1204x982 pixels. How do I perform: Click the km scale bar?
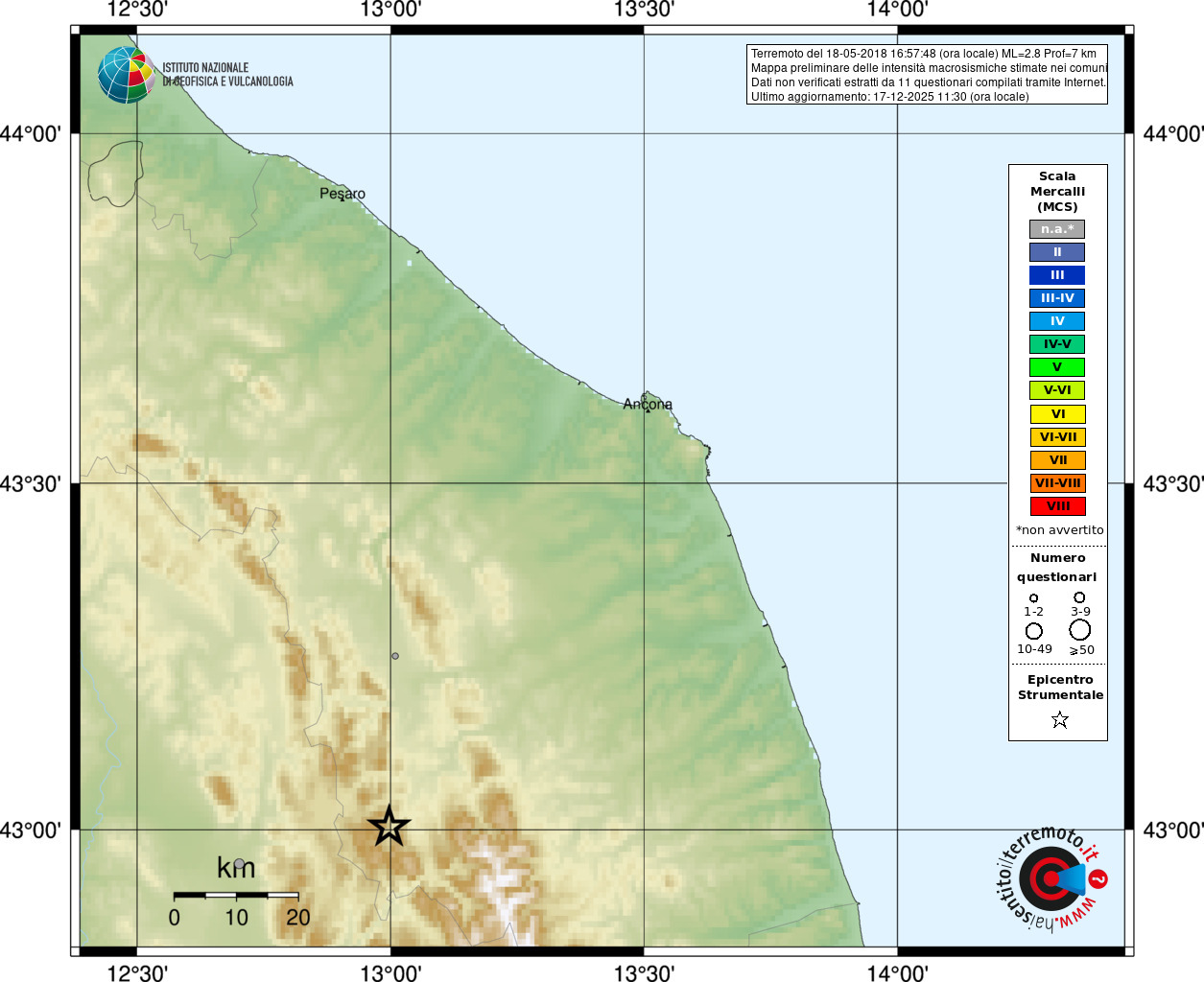tap(236, 896)
